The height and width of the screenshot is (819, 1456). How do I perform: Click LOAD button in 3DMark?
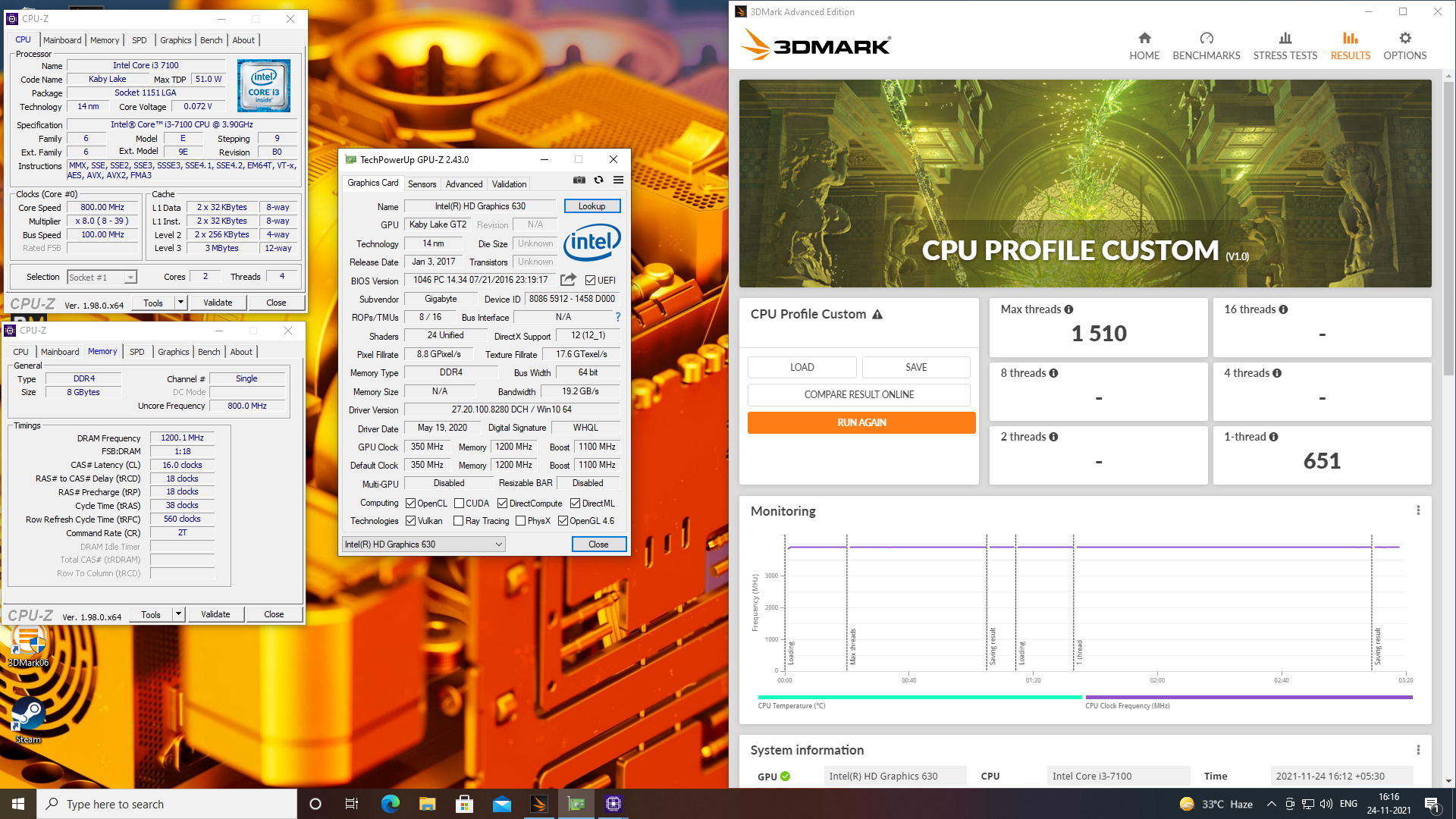802,367
